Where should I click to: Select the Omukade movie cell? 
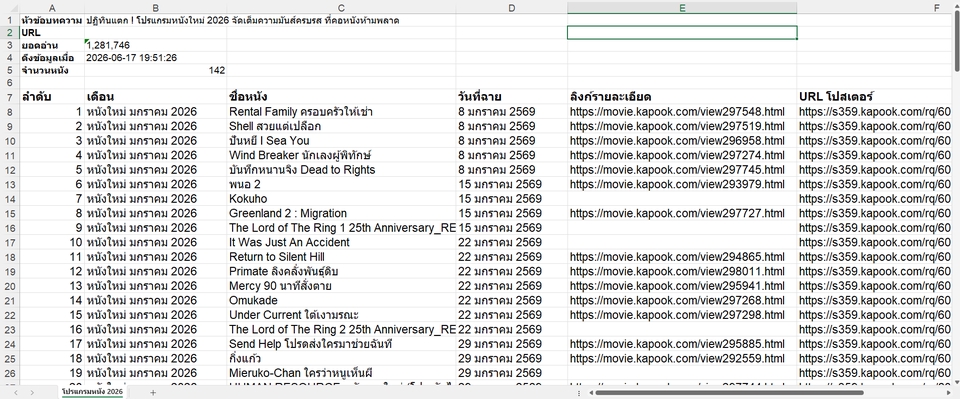tap(341, 300)
